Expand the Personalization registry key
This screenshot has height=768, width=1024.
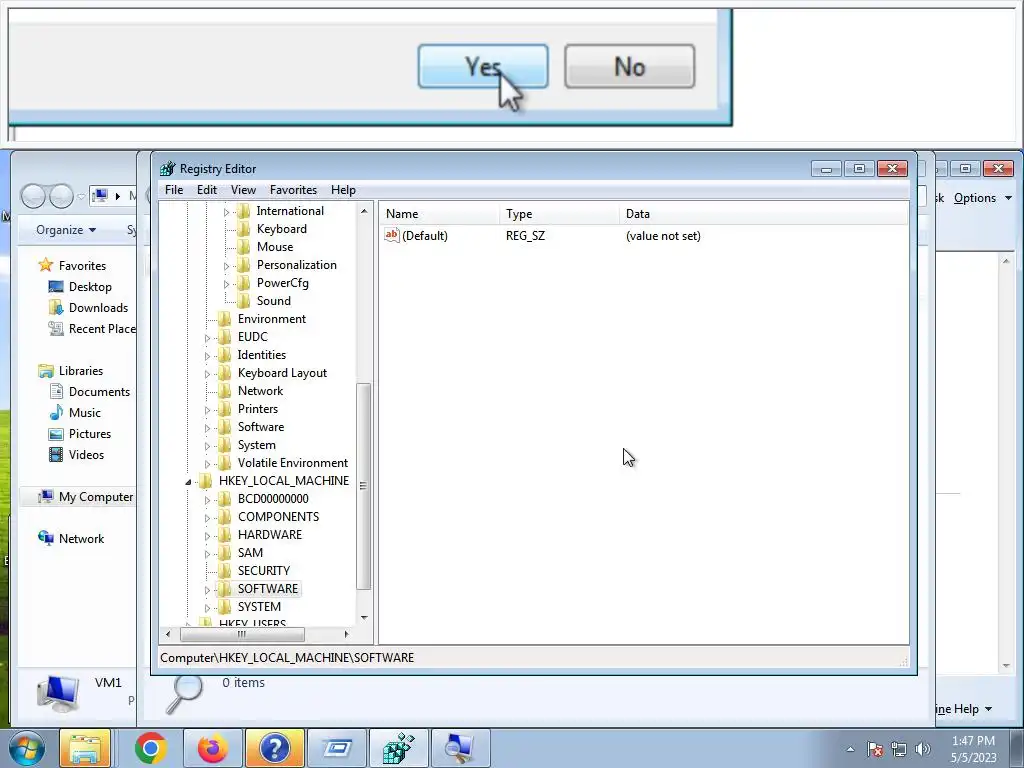[x=227, y=266]
